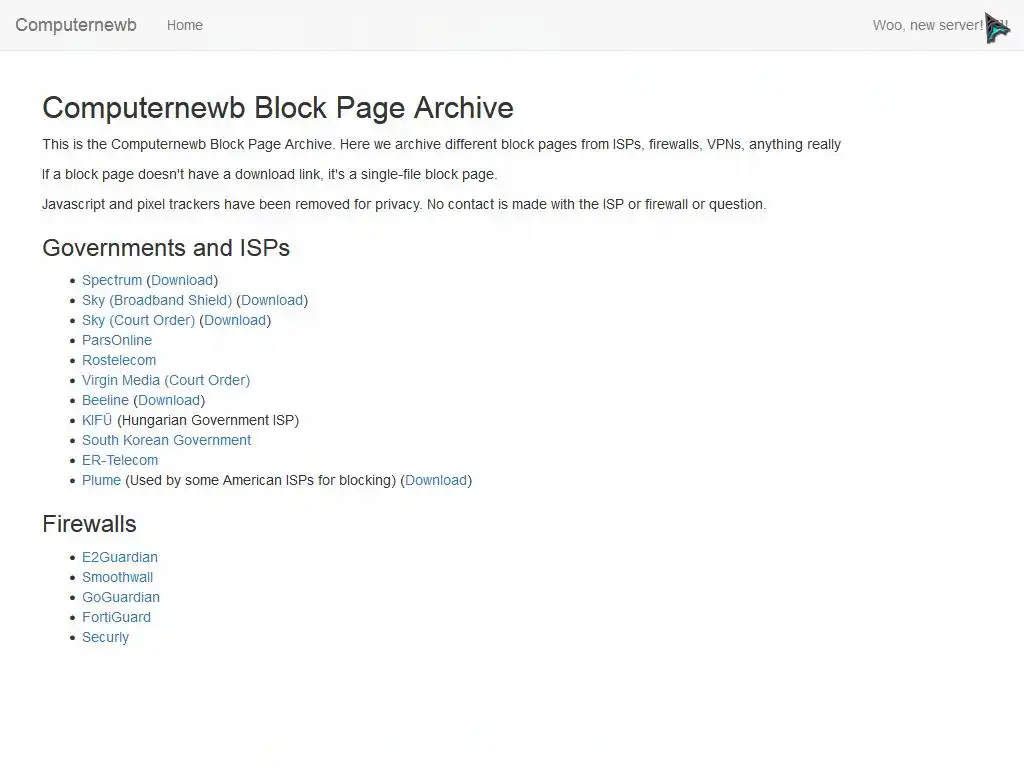Open Sky (Broadband Shield) block page
This screenshot has width=1024, height=768.
(157, 300)
